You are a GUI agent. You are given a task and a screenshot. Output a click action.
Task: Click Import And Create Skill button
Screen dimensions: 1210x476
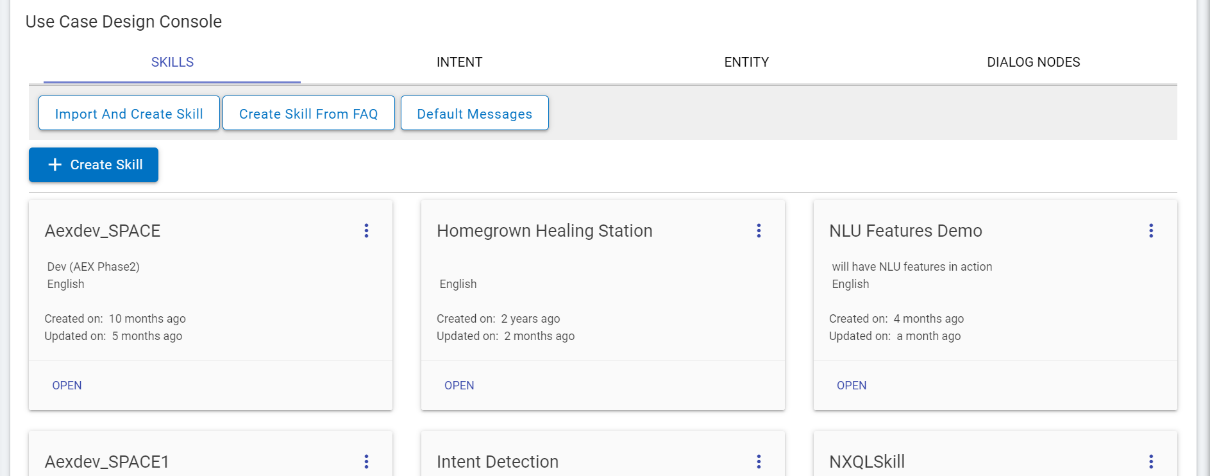pyautogui.click(x=129, y=114)
